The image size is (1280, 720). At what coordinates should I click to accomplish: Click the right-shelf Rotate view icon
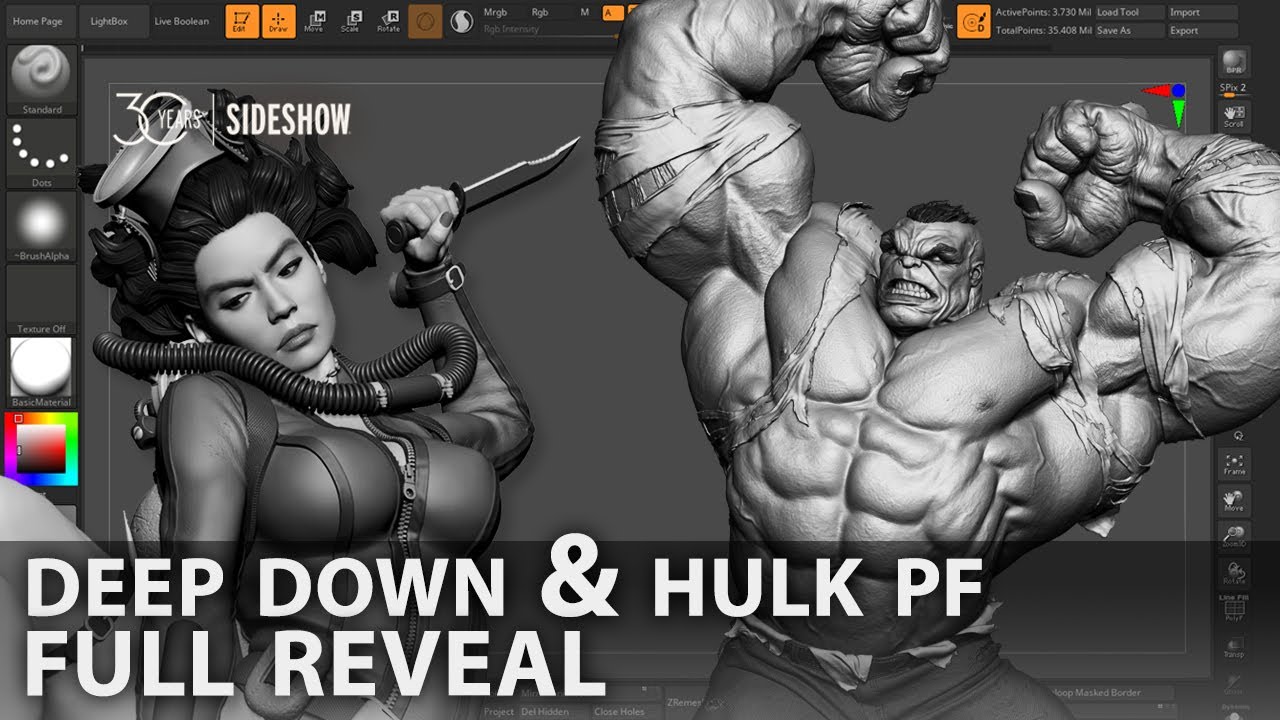tap(1234, 574)
